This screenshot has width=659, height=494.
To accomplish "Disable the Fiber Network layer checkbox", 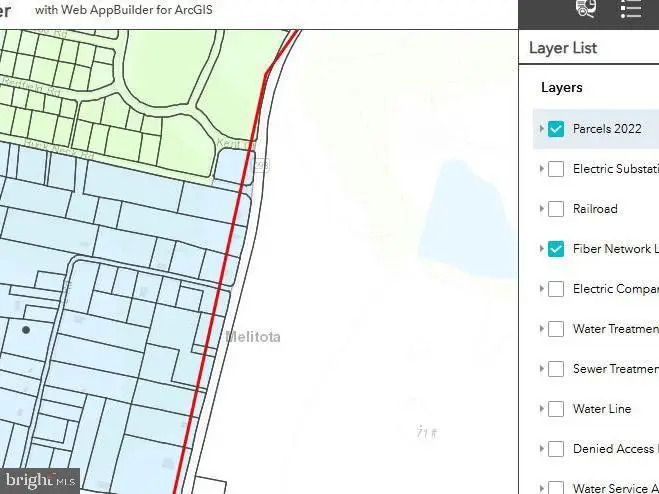I will (x=556, y=249).
